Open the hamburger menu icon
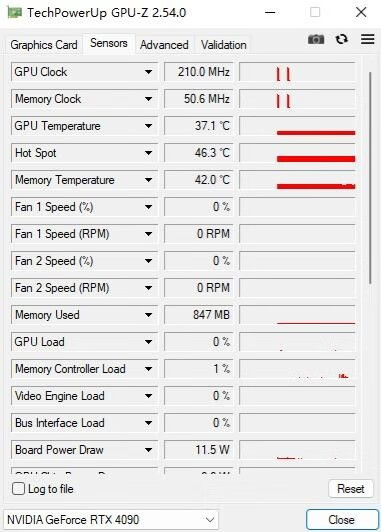 [367, 39]
